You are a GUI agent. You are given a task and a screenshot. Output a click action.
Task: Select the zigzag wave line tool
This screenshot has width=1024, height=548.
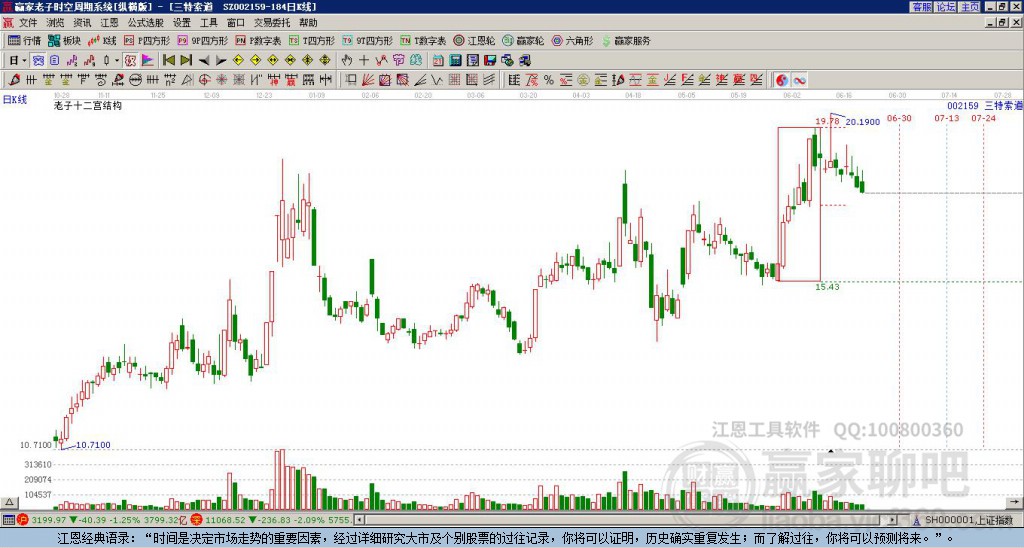point(437,80)
